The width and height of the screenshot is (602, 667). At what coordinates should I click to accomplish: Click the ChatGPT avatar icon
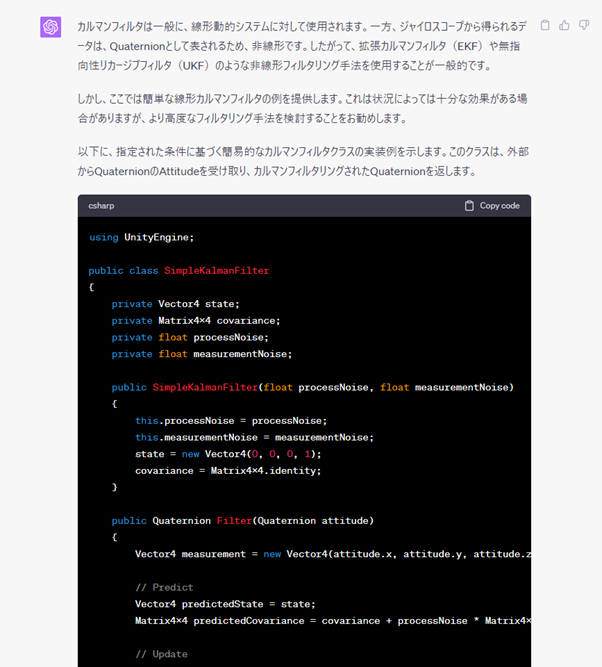tap(51, 27)
